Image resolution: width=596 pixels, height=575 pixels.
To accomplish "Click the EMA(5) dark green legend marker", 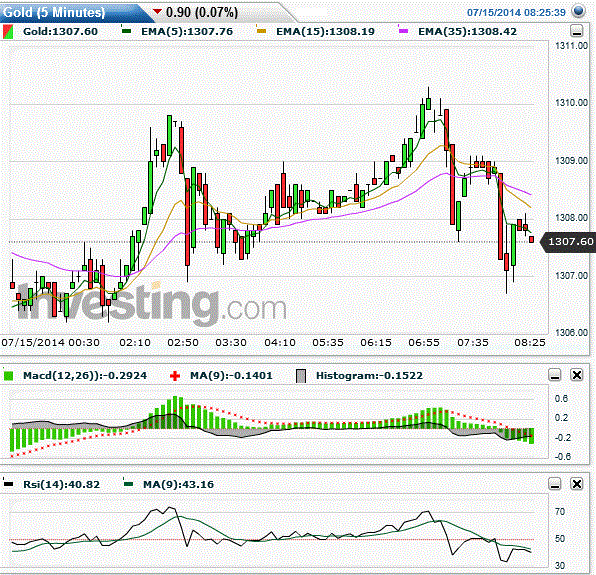I will [127, 30].
